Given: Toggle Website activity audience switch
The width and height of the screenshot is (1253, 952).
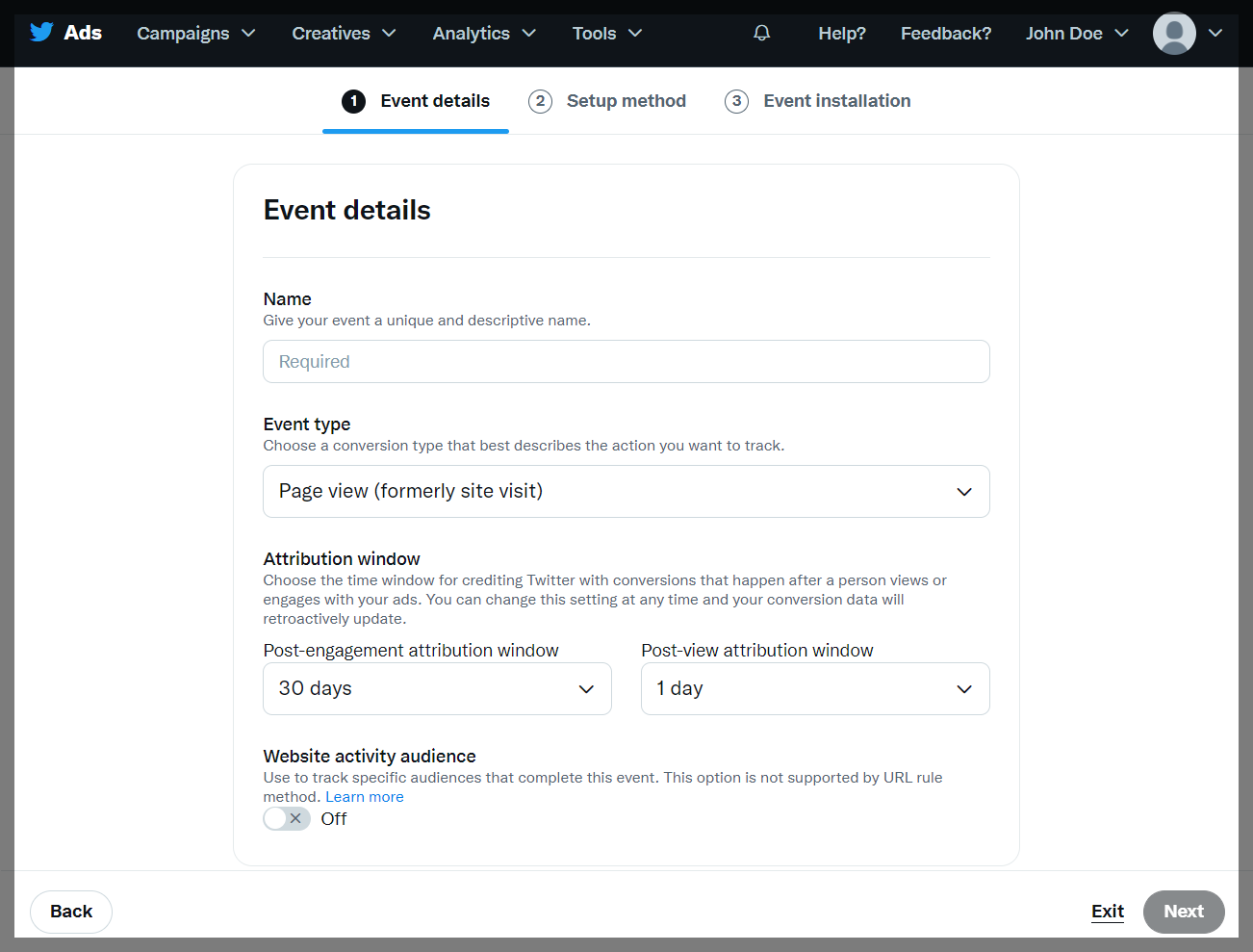Looking at the screenshot, I should (287, 819).
